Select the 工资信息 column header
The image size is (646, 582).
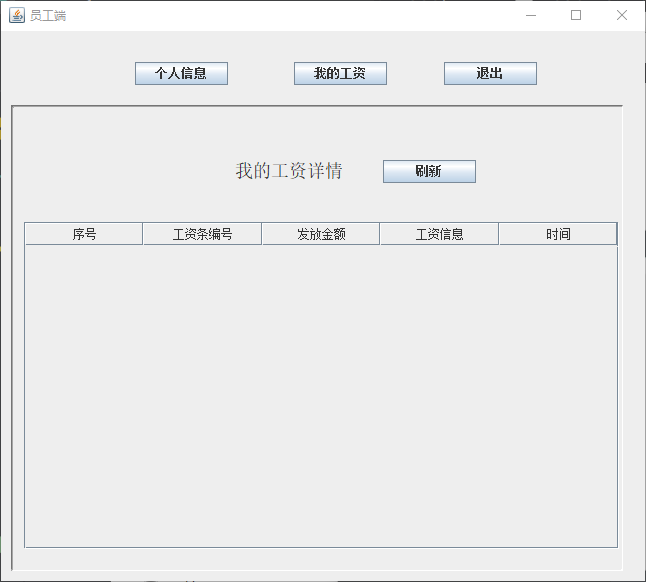pyautogui.click(x=439, y=234)
